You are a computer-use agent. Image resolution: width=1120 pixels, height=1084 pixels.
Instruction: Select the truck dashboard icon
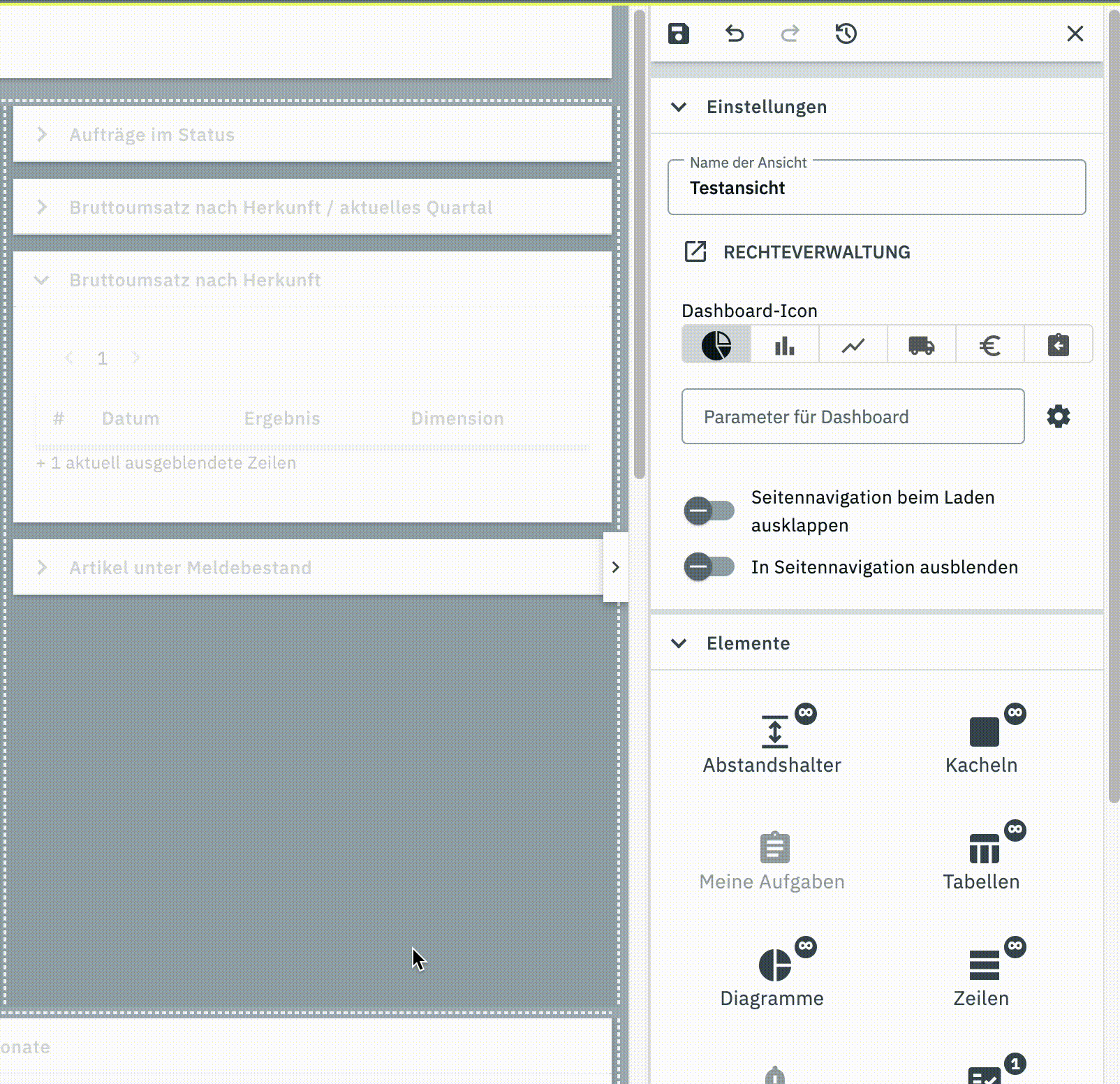pos(921,345)
